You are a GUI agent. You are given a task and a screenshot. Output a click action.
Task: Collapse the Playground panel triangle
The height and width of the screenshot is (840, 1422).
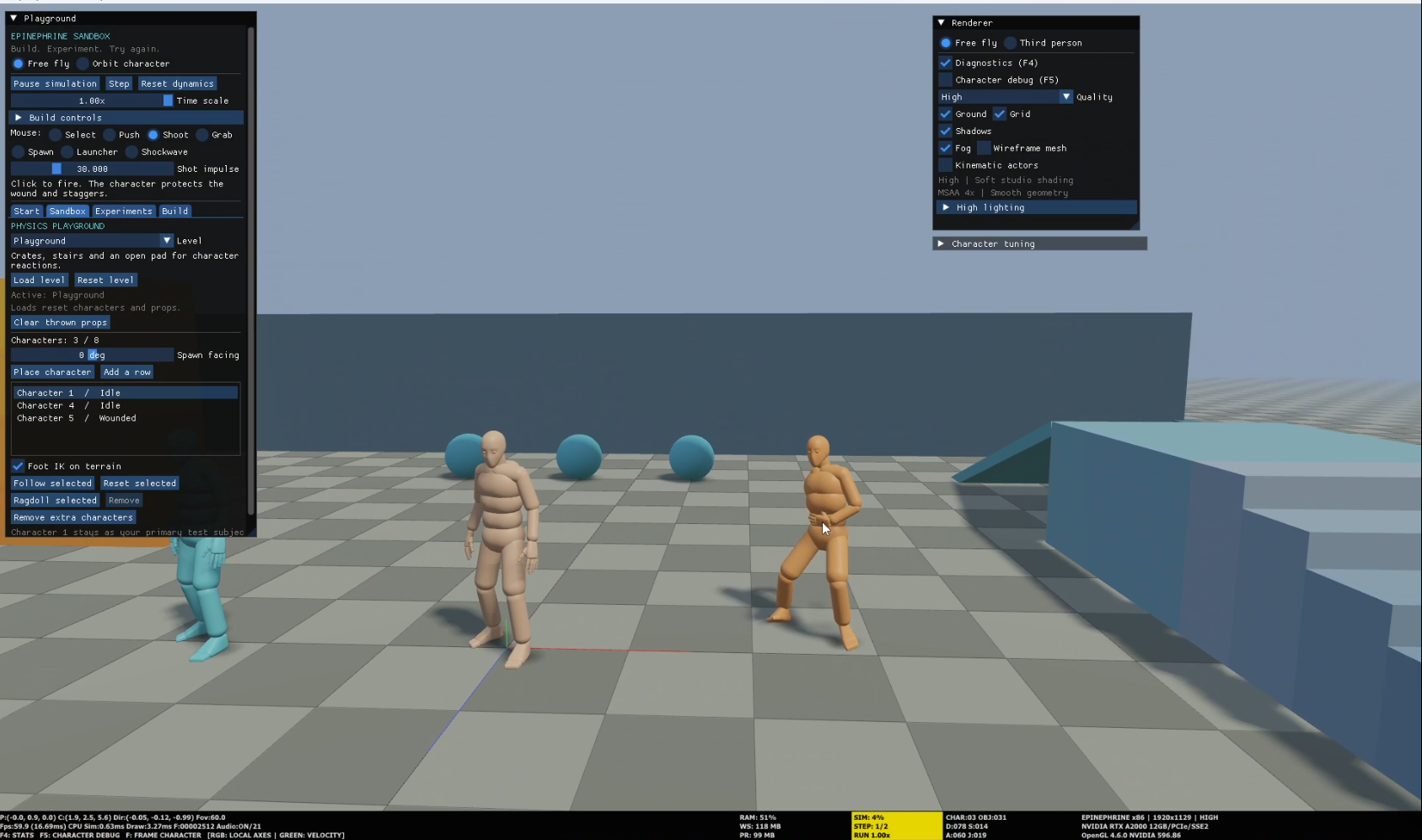click(13, 18)
